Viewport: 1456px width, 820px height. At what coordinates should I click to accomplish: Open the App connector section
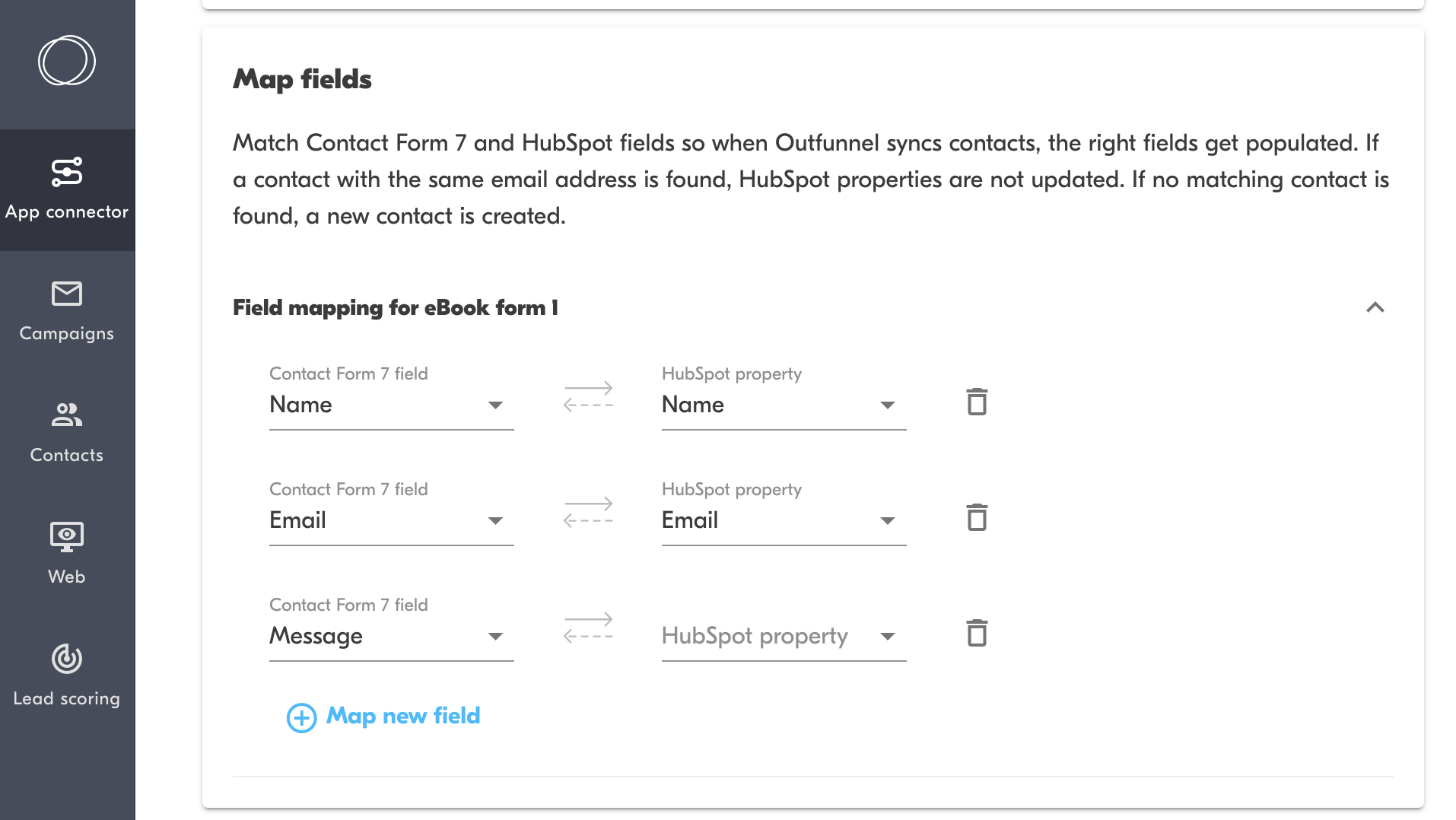point(67,189)
